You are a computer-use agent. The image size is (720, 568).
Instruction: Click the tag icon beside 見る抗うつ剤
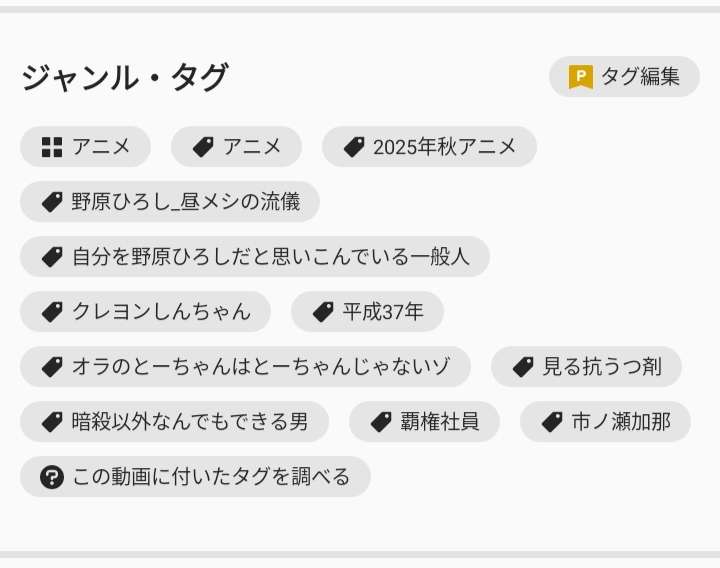523,367
